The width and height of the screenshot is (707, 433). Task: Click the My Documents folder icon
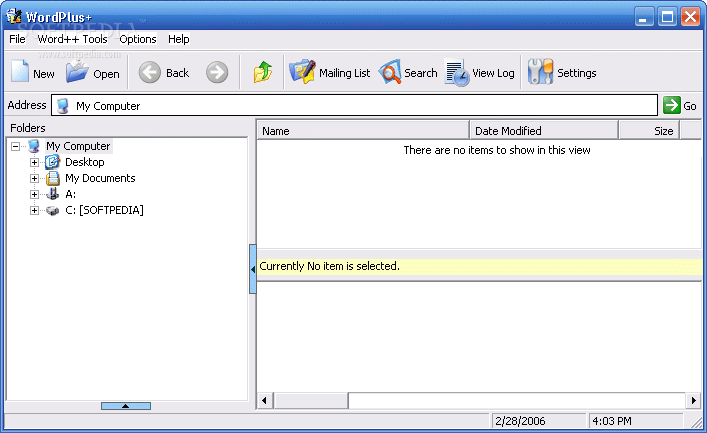(52, 178)
